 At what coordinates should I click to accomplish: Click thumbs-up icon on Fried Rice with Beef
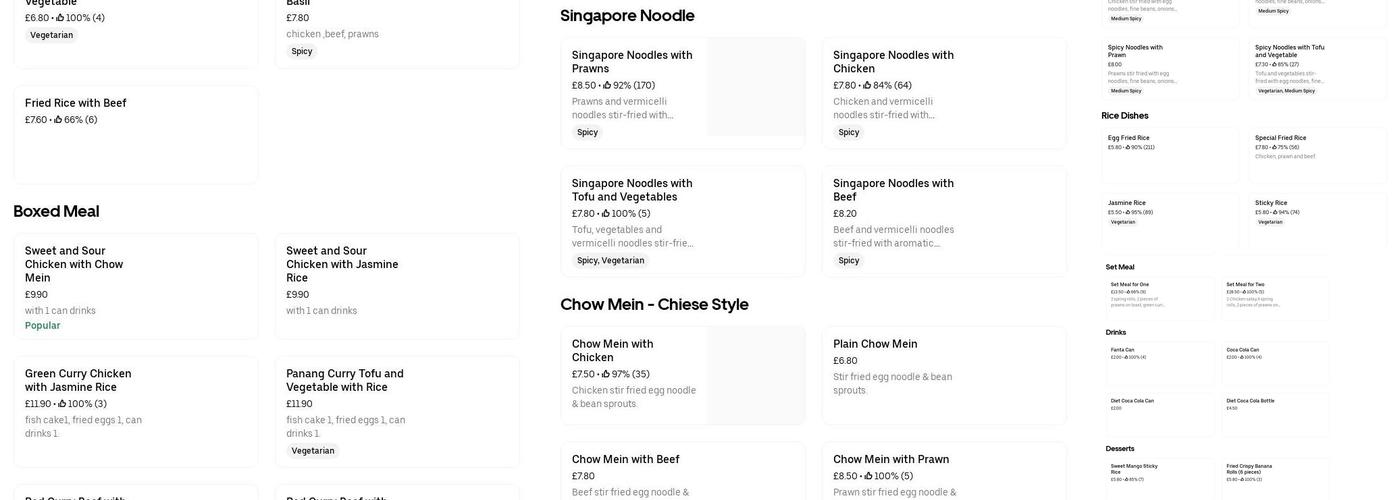pos(59,120)
